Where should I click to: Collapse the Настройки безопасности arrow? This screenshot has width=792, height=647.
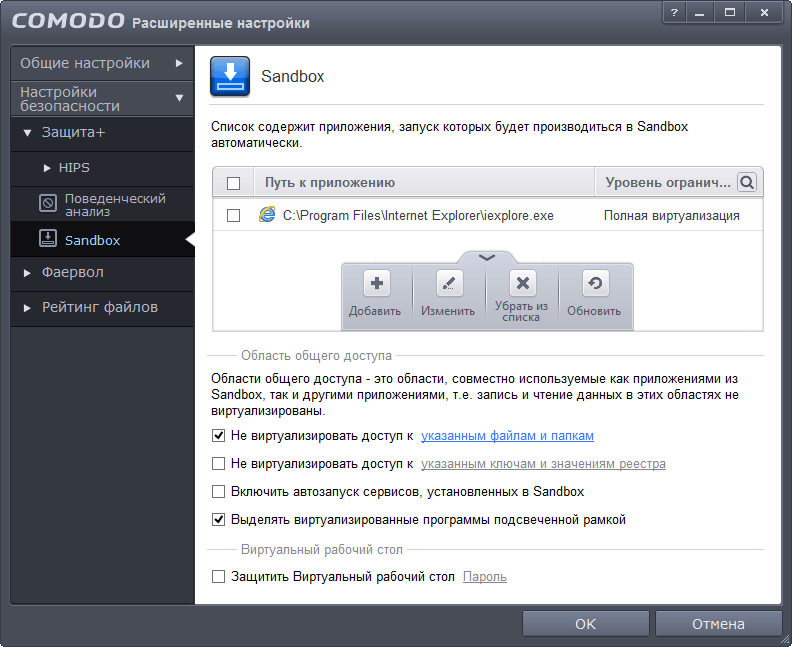coord(179,98)
